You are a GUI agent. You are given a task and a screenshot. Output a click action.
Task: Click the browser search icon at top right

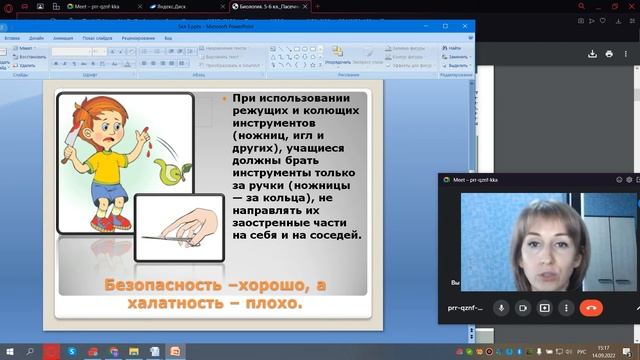click(x=581, y=6)
